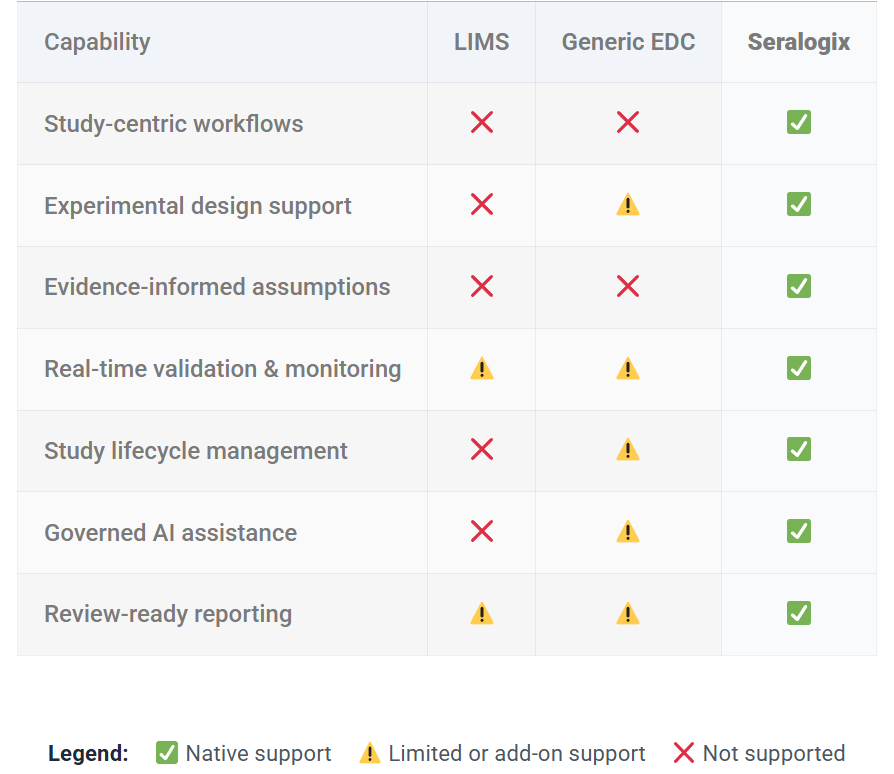Click the Seralogix column header
The width and height of the screenshot is (894, 774).
pyautogui.click(x=799, y=42)
